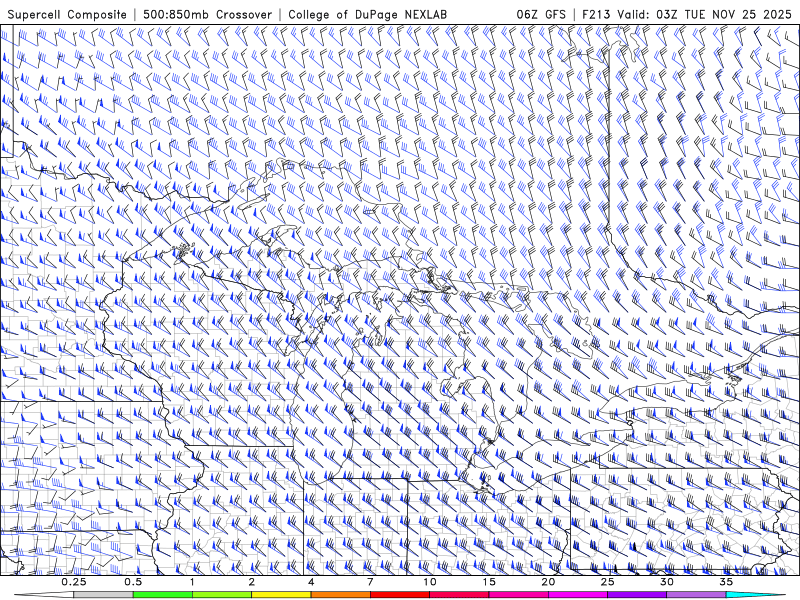Click the F213 Valid 03Z TUE NOV 25 2025 text

coord(687,15)
